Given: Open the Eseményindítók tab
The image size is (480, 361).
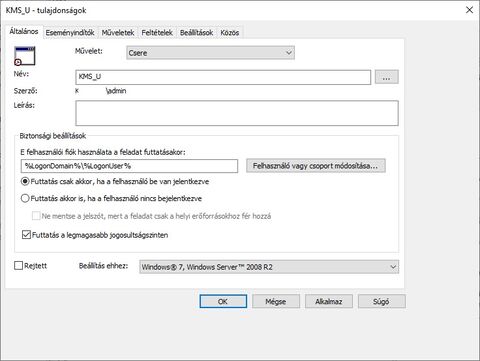Looking at the screenshot, I should [x=70, y=33].
